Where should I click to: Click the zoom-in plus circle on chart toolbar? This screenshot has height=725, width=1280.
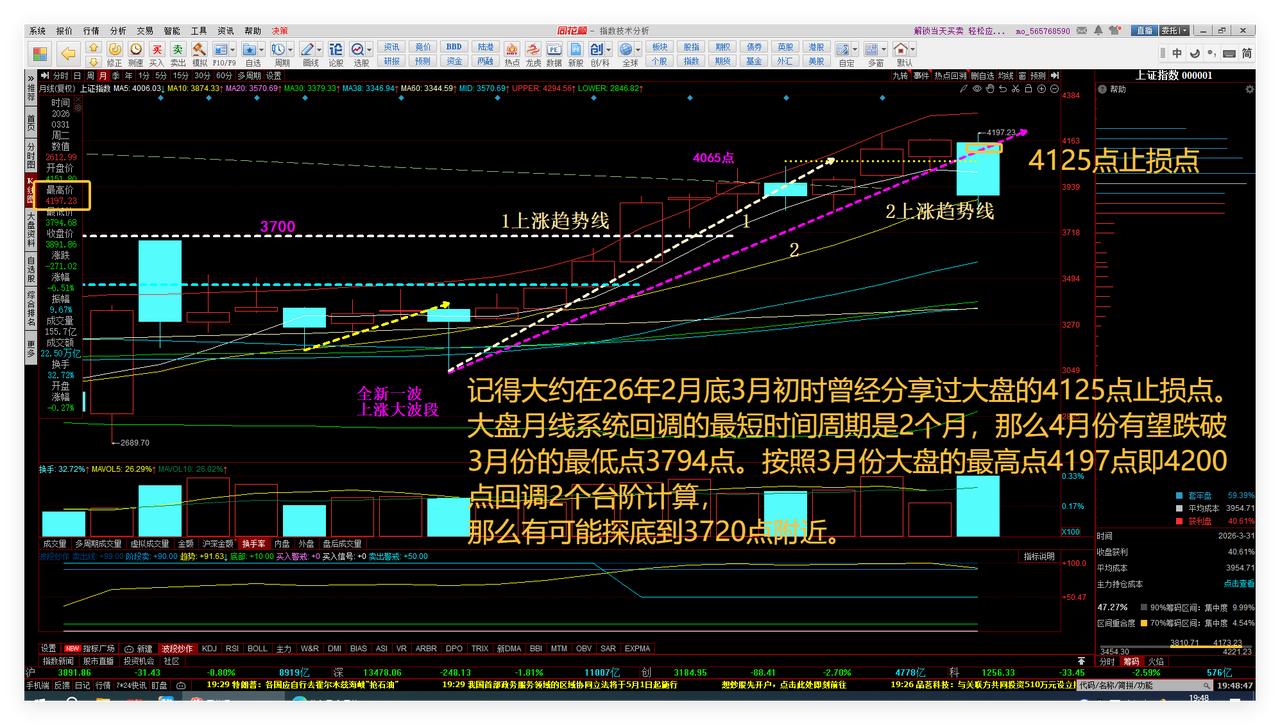(x=1041, y=89)
